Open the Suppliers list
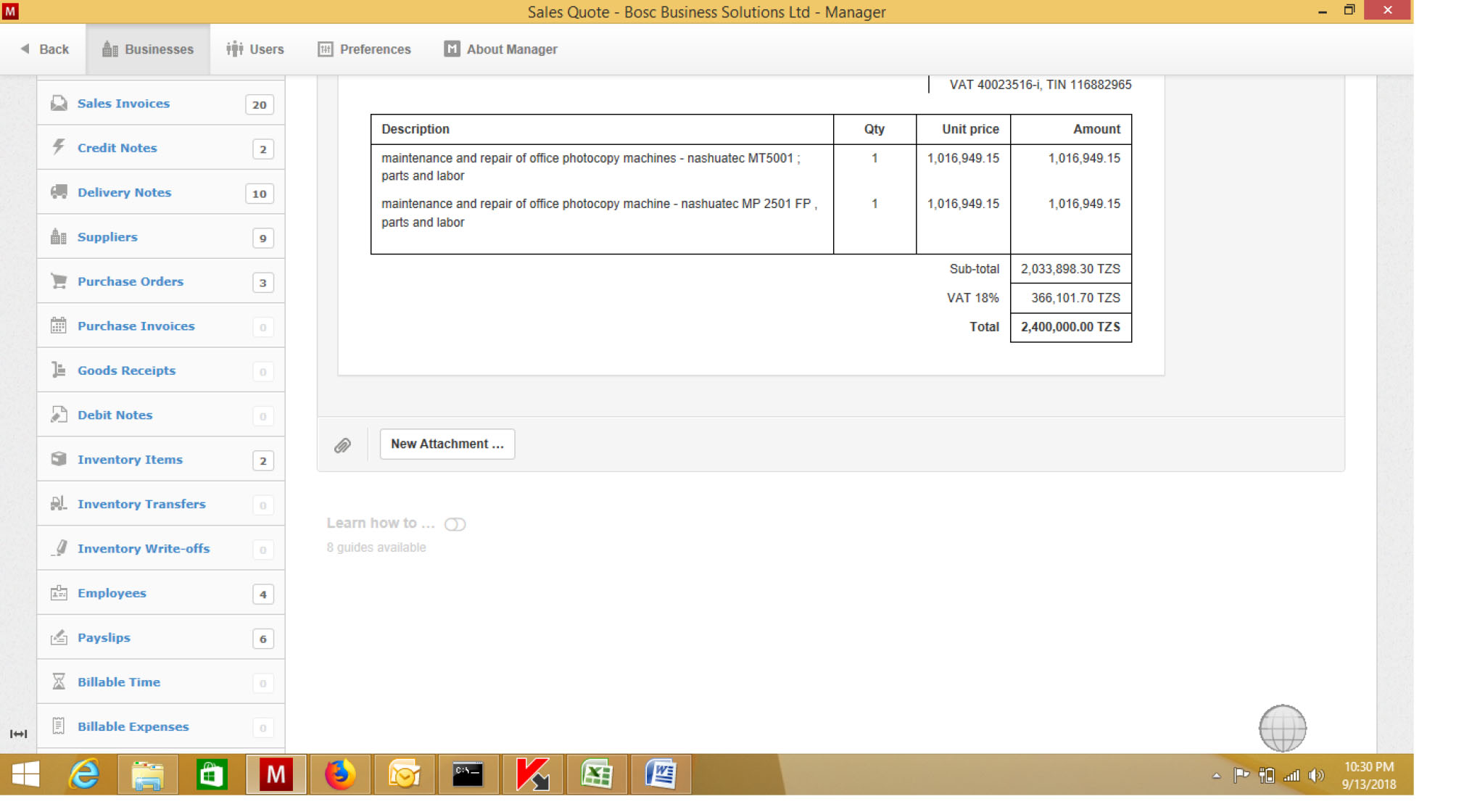Viewport: 1464px width, 812px height. coord(160,237)
